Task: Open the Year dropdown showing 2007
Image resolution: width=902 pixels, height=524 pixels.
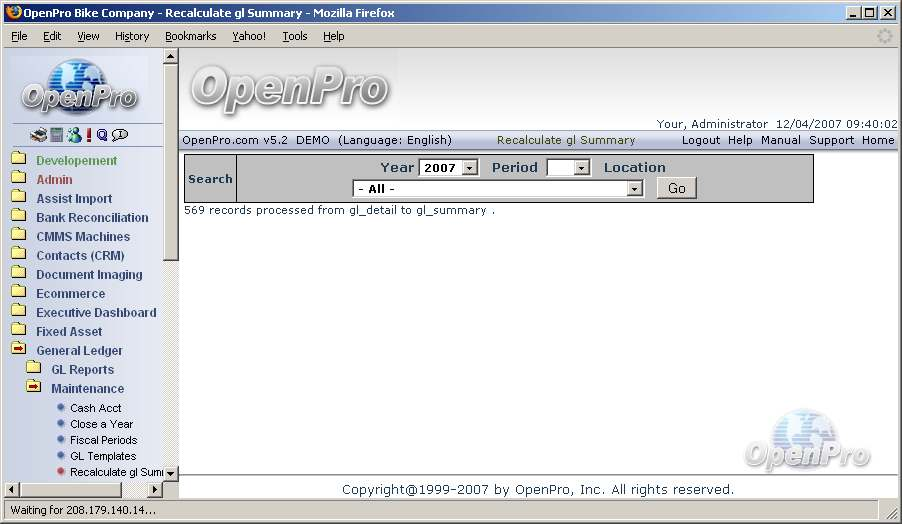Action: pos(449,168)
